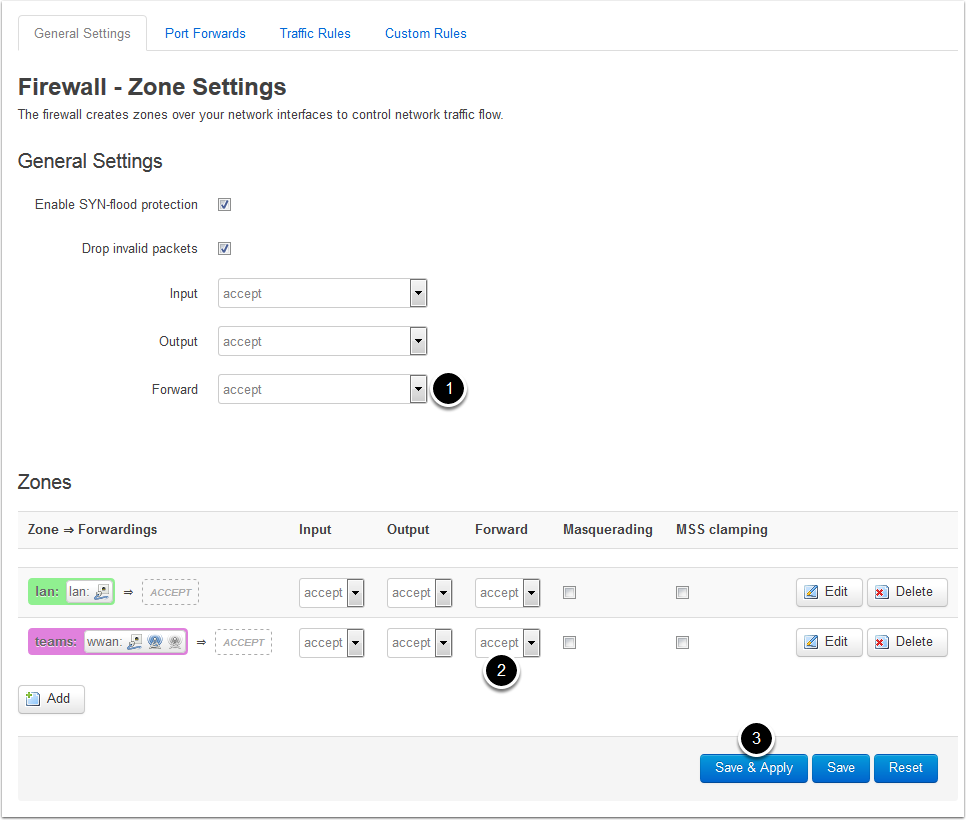Click Save & Apply button
Screen dimensions: 966x820
[x=753, y=768]
